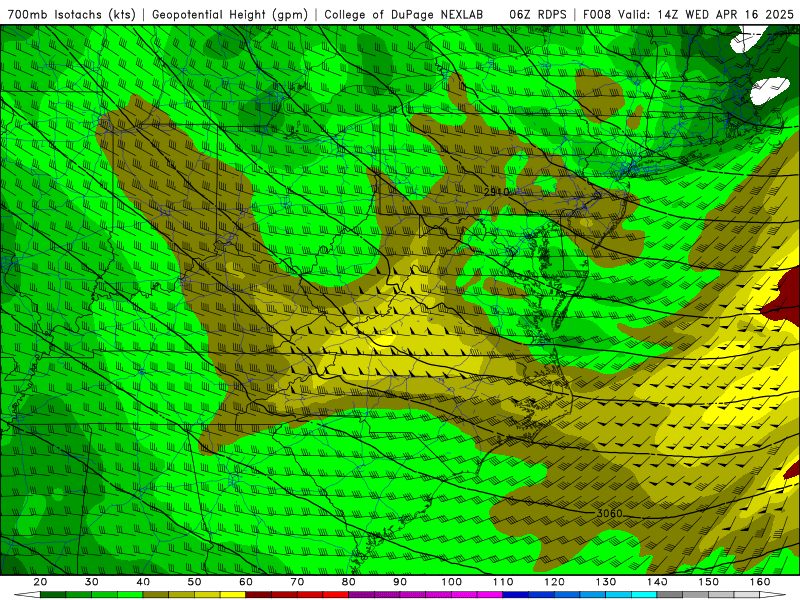This screenshot has width=800, height=600.
Task: Click the "120" color bar scale label
Action: [x=554, y=582]
